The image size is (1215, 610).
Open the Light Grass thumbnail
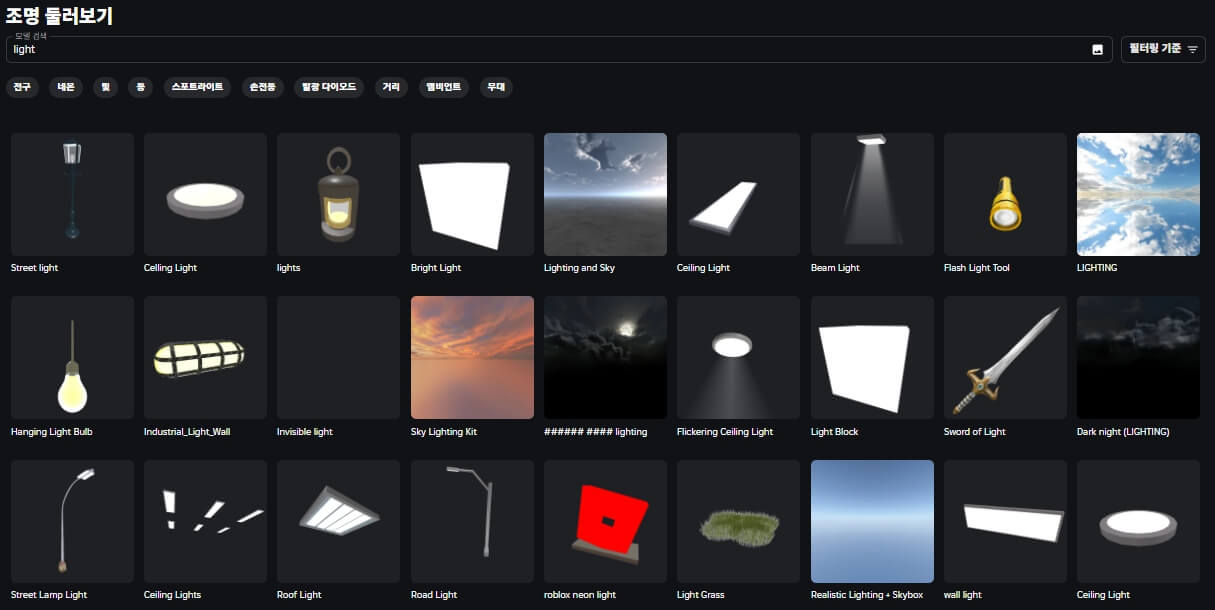point(738,521)
